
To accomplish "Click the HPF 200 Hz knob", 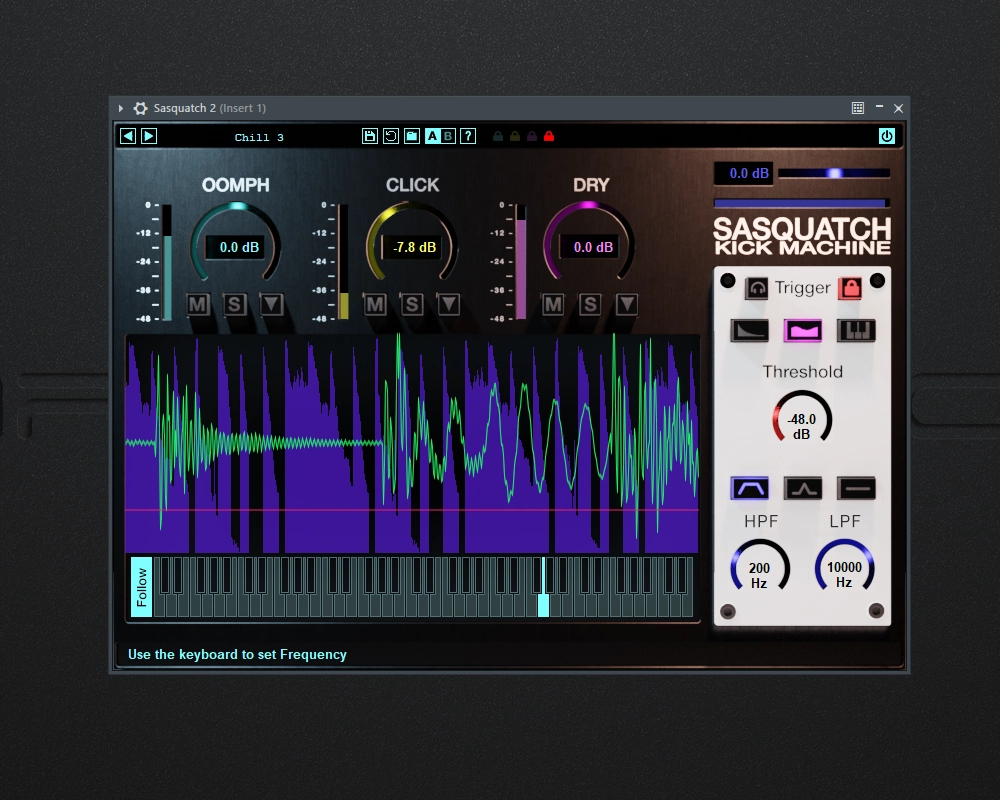I will (x=760, y=567).
